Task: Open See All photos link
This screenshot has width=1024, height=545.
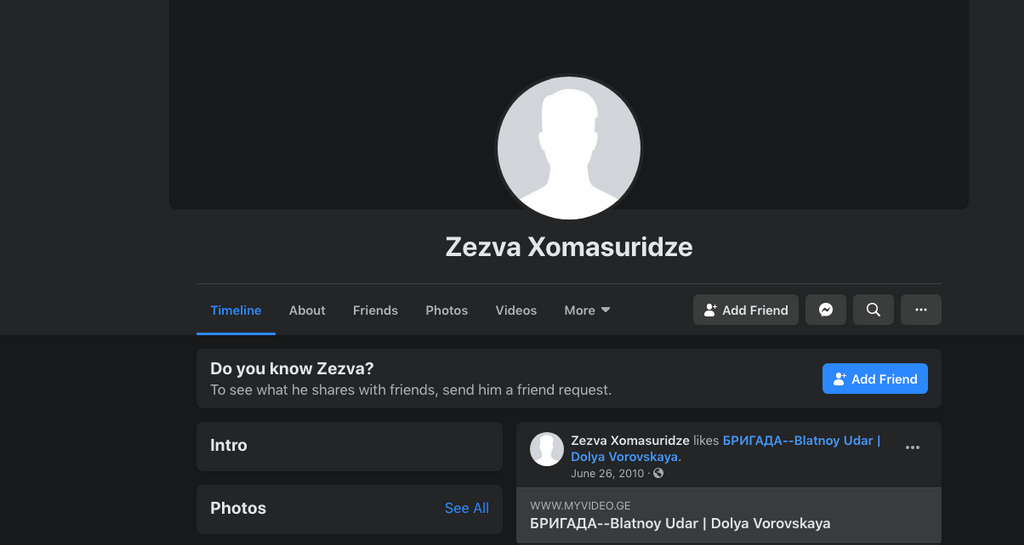Action: pos(466,508)
